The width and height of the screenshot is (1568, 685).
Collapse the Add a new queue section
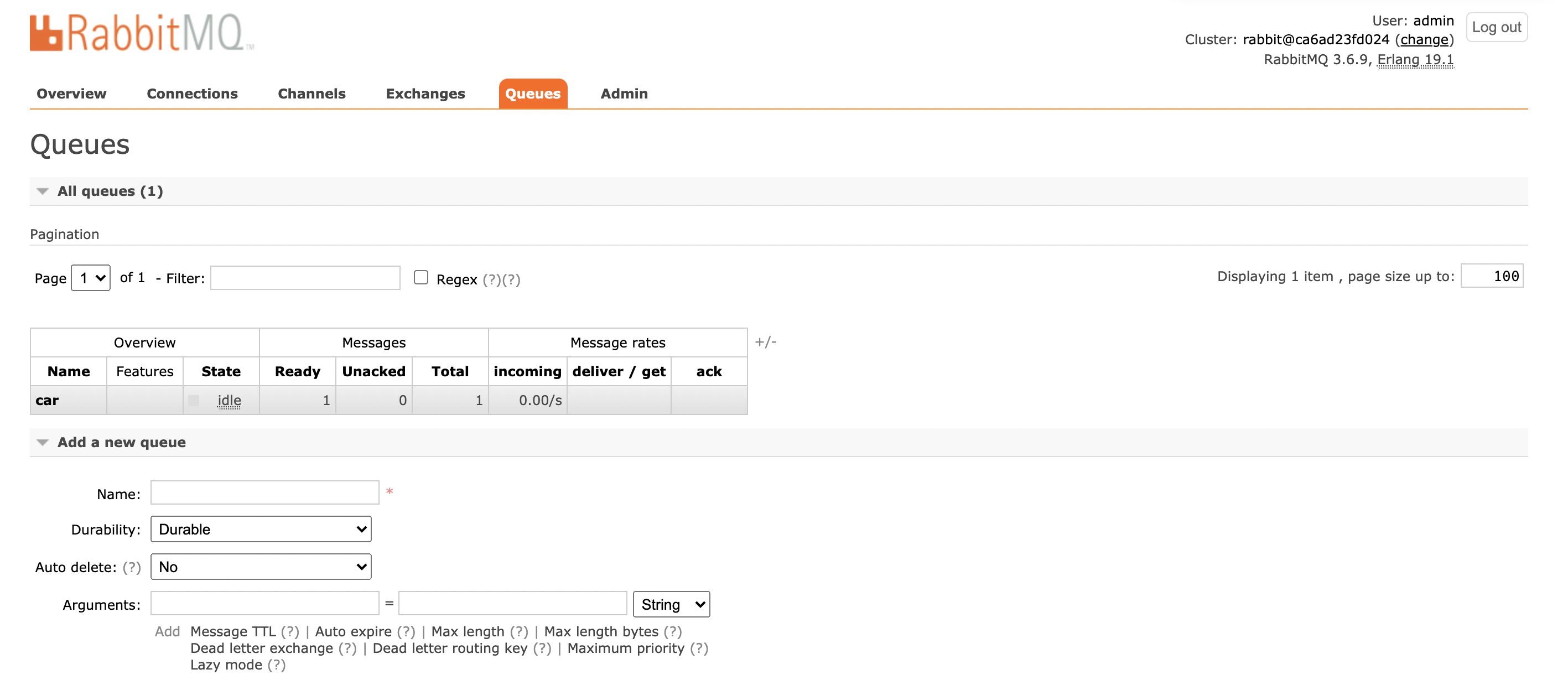pyautogui.click(x=121, y=442)
